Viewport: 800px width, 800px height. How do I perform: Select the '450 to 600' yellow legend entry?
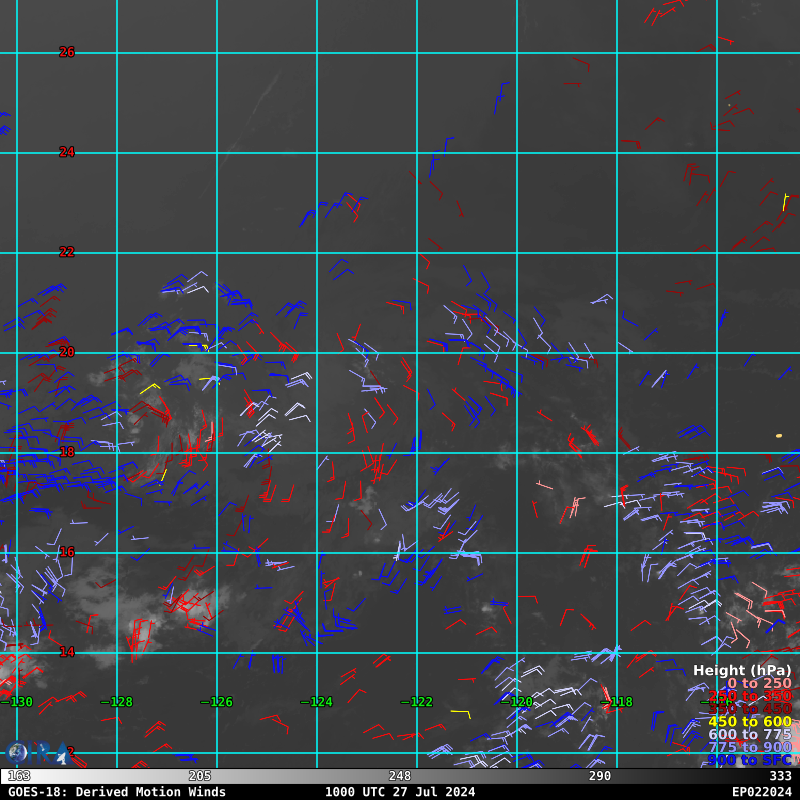[x=749, y=722]
